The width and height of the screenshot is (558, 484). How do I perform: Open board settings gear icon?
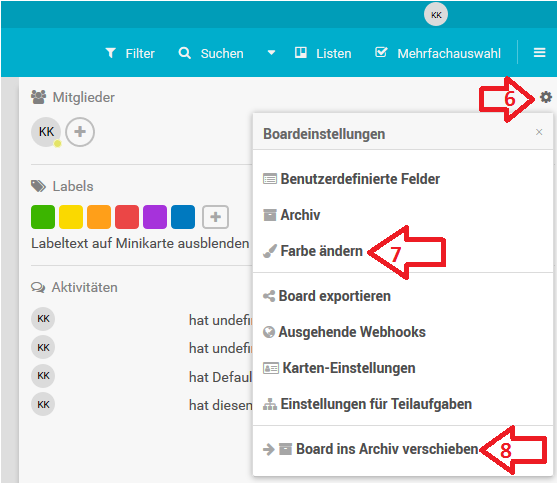point(546,97)
